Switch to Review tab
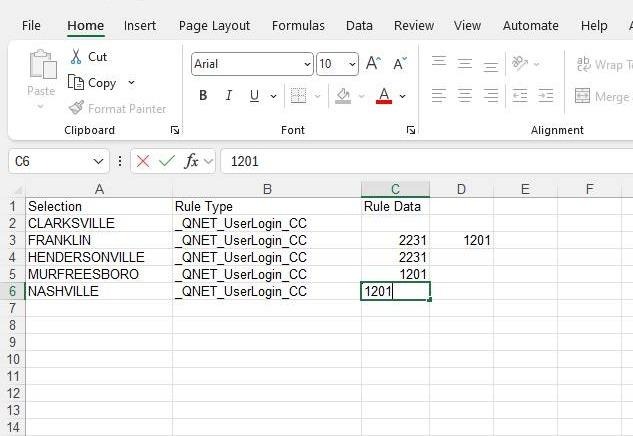The width and height of the screenshot is (633, 436). pyautogui.click(x=414, y=25)
